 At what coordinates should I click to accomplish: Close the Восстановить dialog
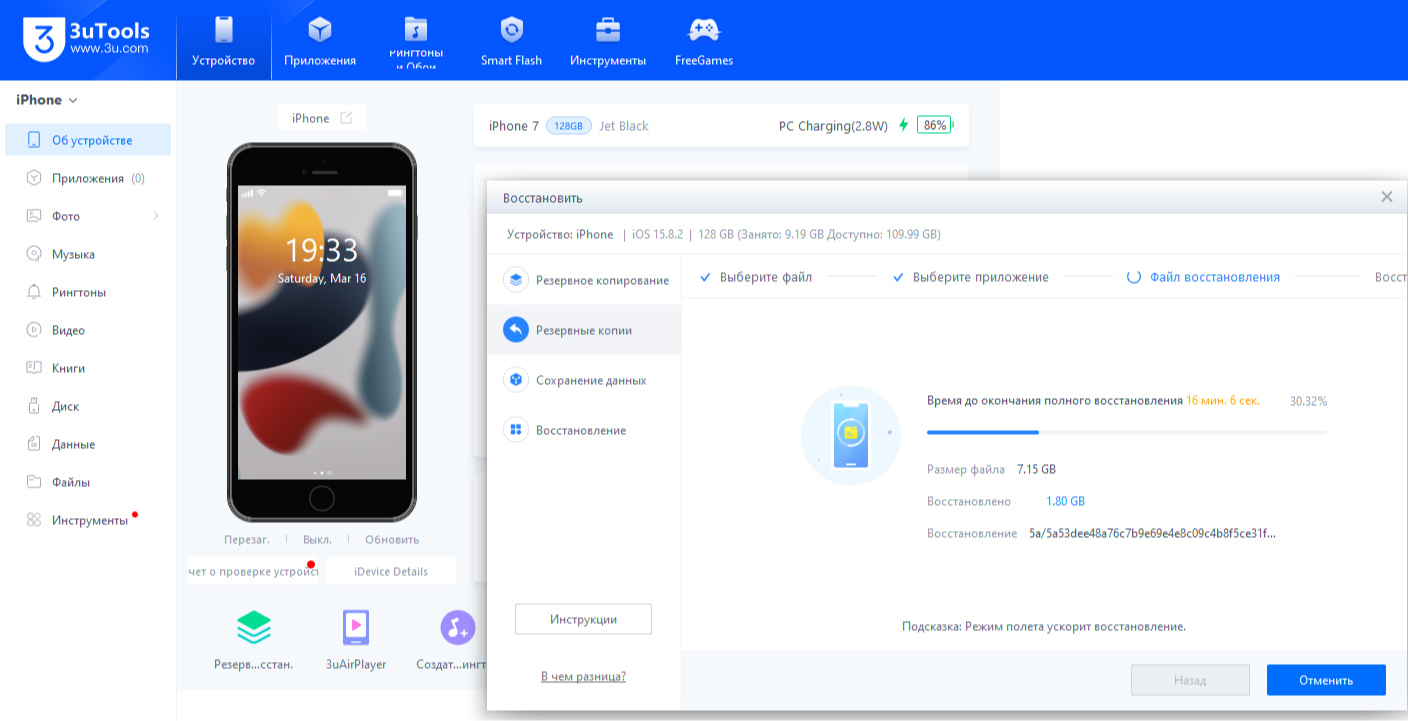click(x=1387, y=197)
